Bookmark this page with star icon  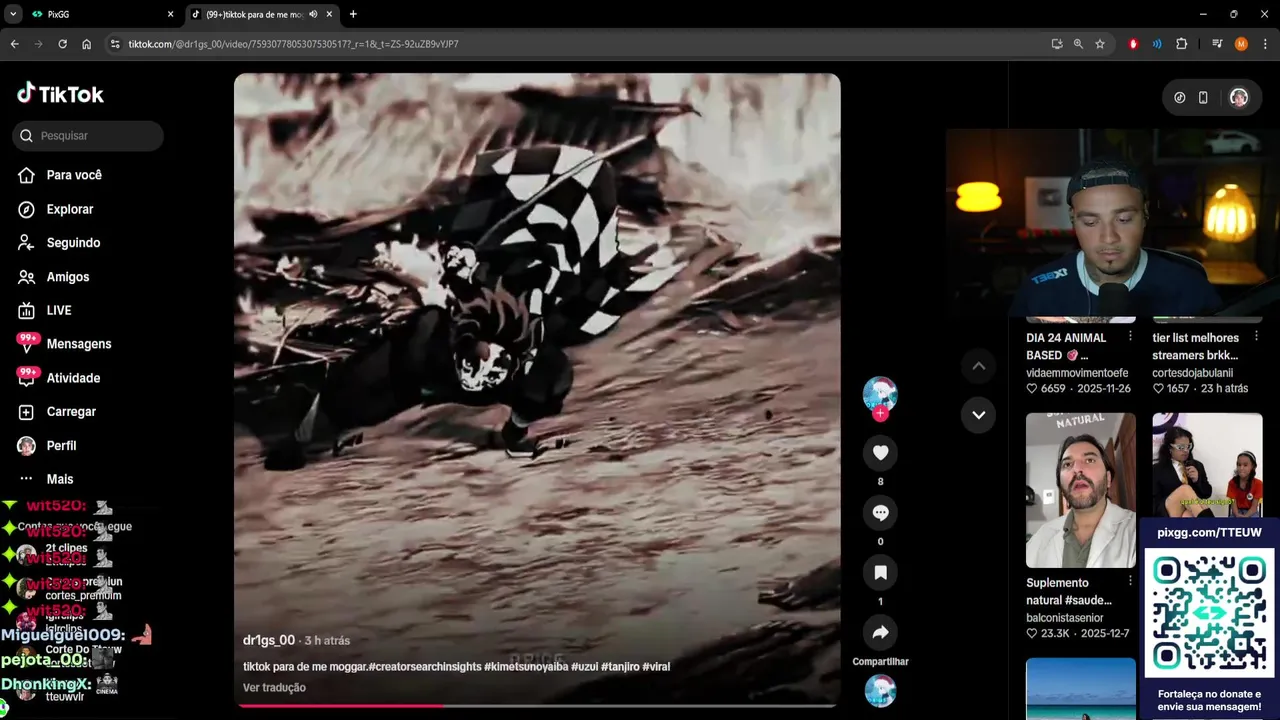pyautogui.click(x=1100, y=44)
